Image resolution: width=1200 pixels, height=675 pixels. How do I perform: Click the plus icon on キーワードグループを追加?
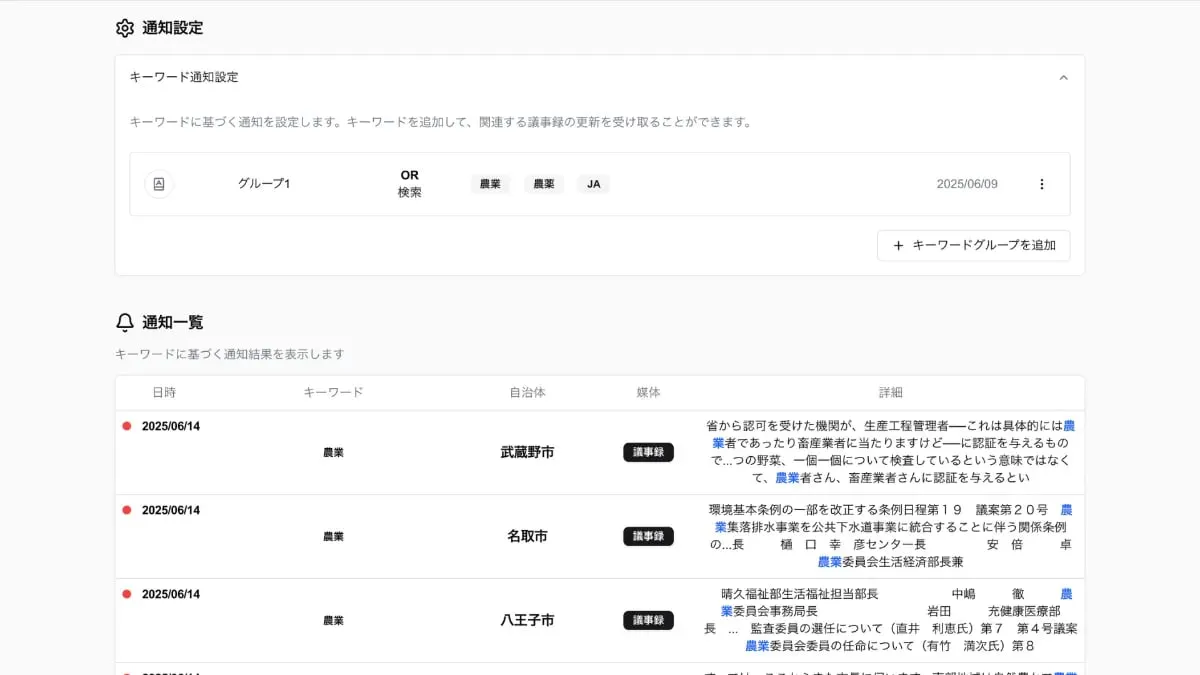click(x=898, y=245)
